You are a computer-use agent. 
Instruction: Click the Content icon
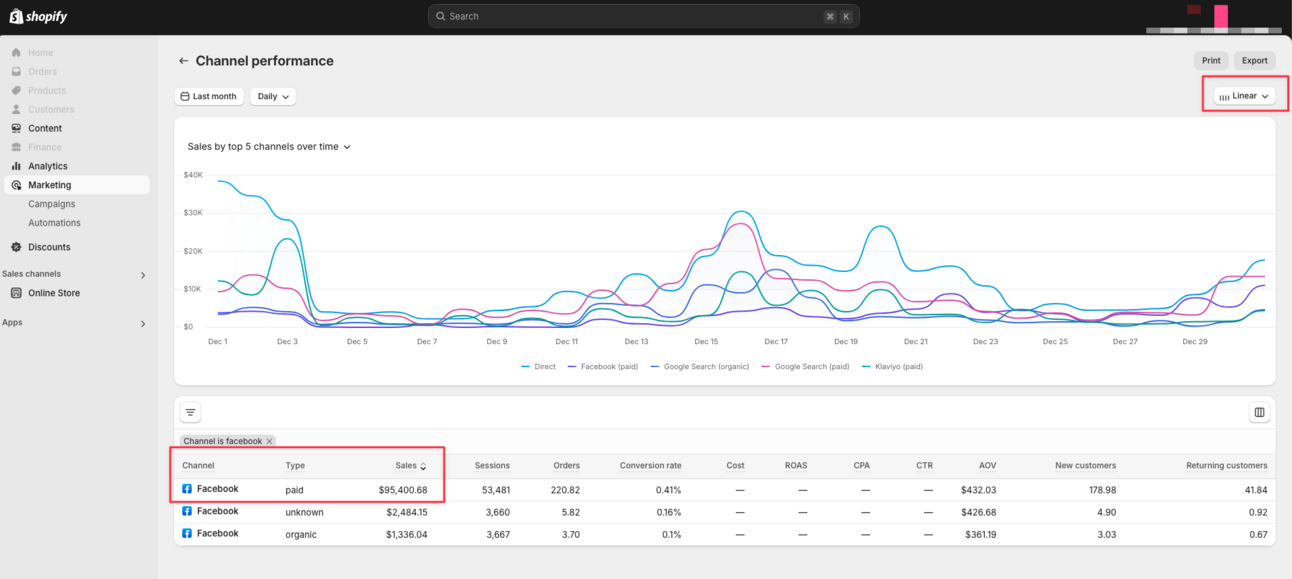[x=16, y=129]
